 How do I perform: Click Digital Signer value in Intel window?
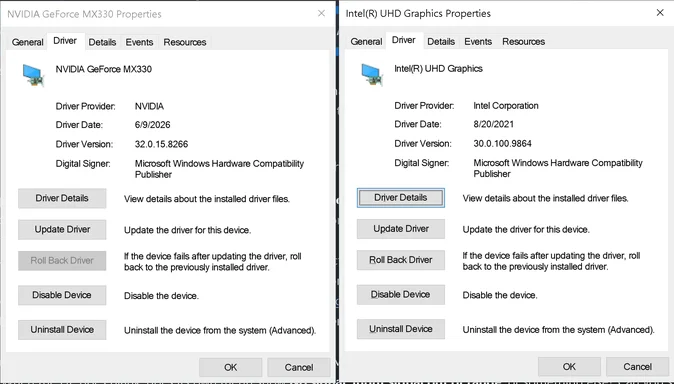point(558,168)
